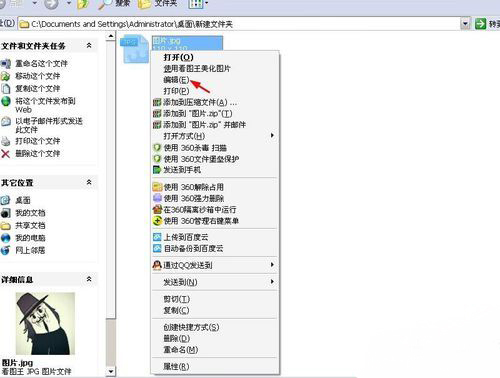Click the 重命名这个文件 task icon

coord(6,63)
